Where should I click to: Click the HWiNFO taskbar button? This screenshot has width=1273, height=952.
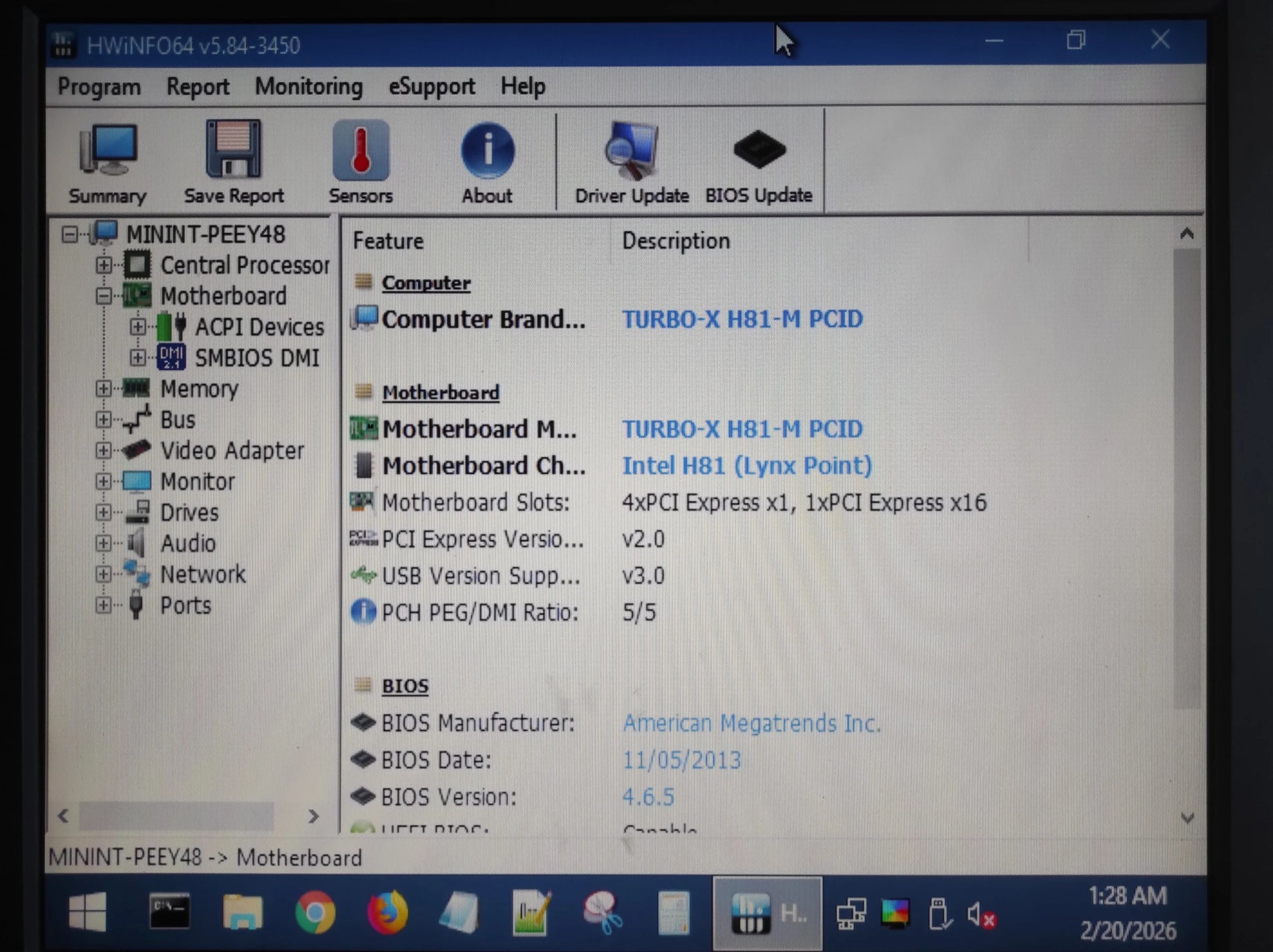[x=767, y=913]
